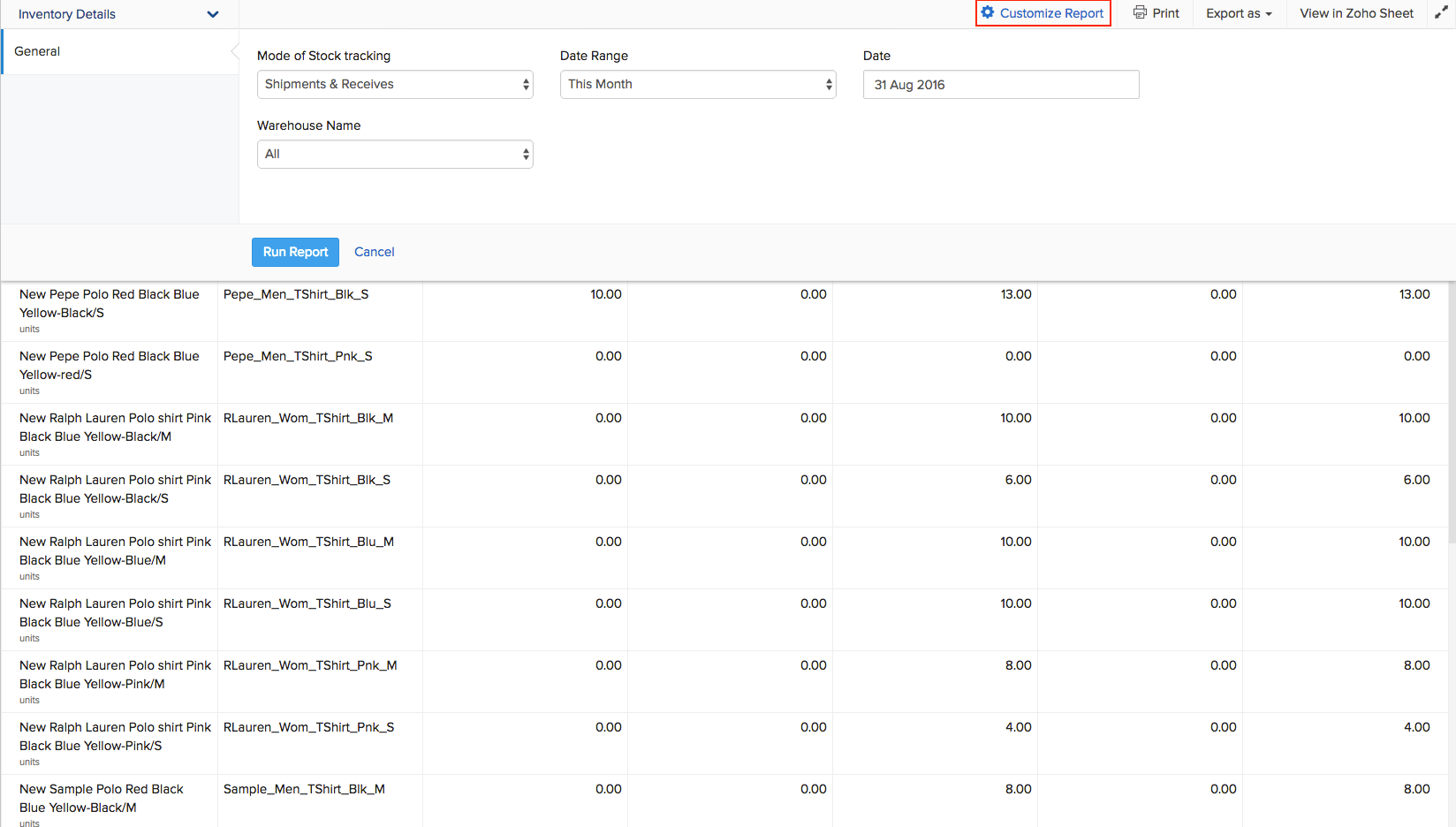Click the fullscreen expand icon at top right
The image size is (1456, 827).
[x=1442, y=12]
